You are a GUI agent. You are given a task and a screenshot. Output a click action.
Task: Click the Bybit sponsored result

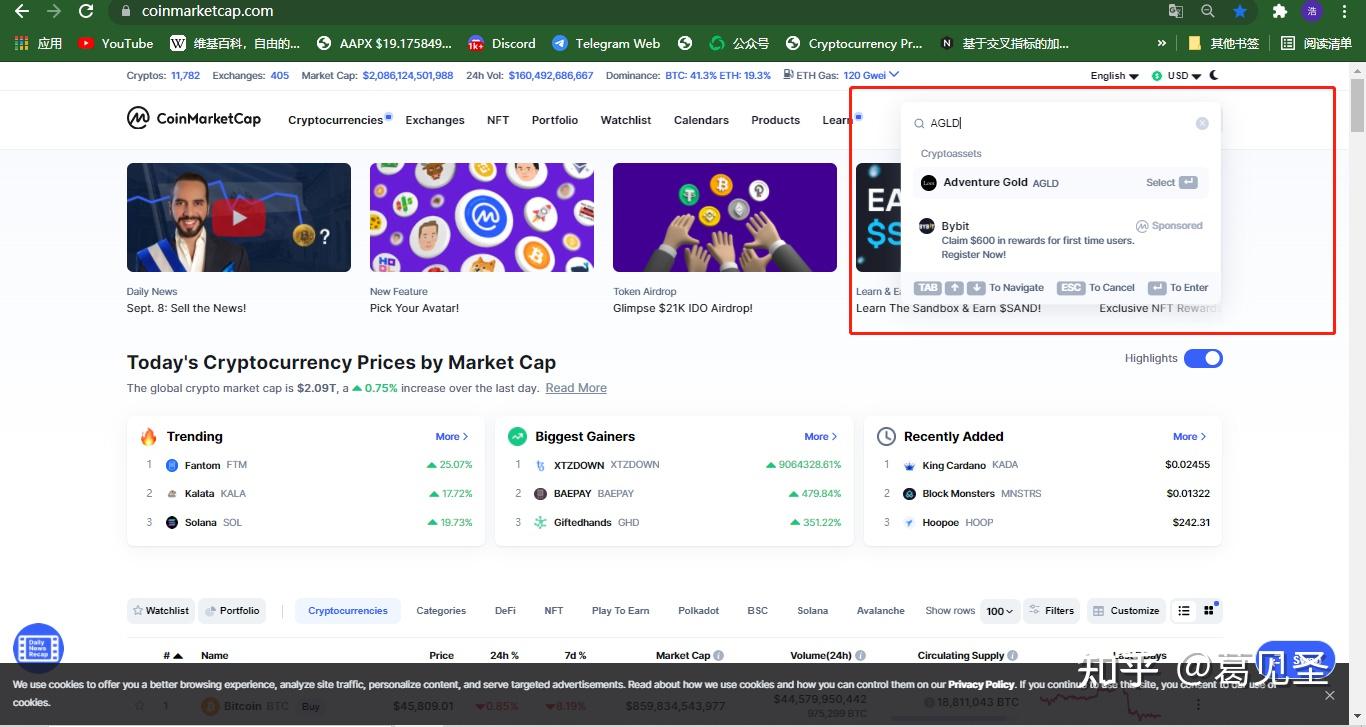[x=1060, y=239]
